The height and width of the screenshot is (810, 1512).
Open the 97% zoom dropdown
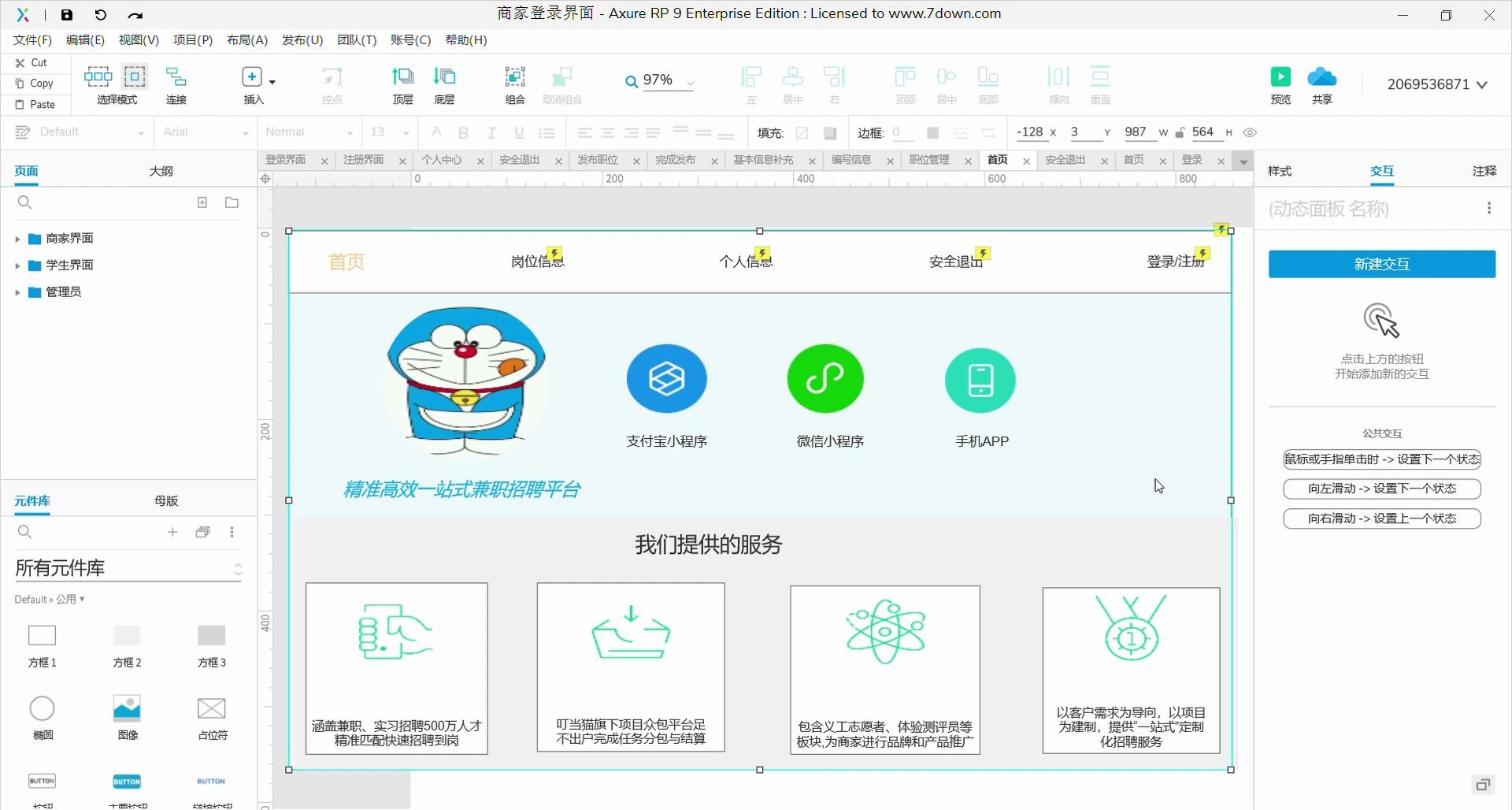point(691,82)
